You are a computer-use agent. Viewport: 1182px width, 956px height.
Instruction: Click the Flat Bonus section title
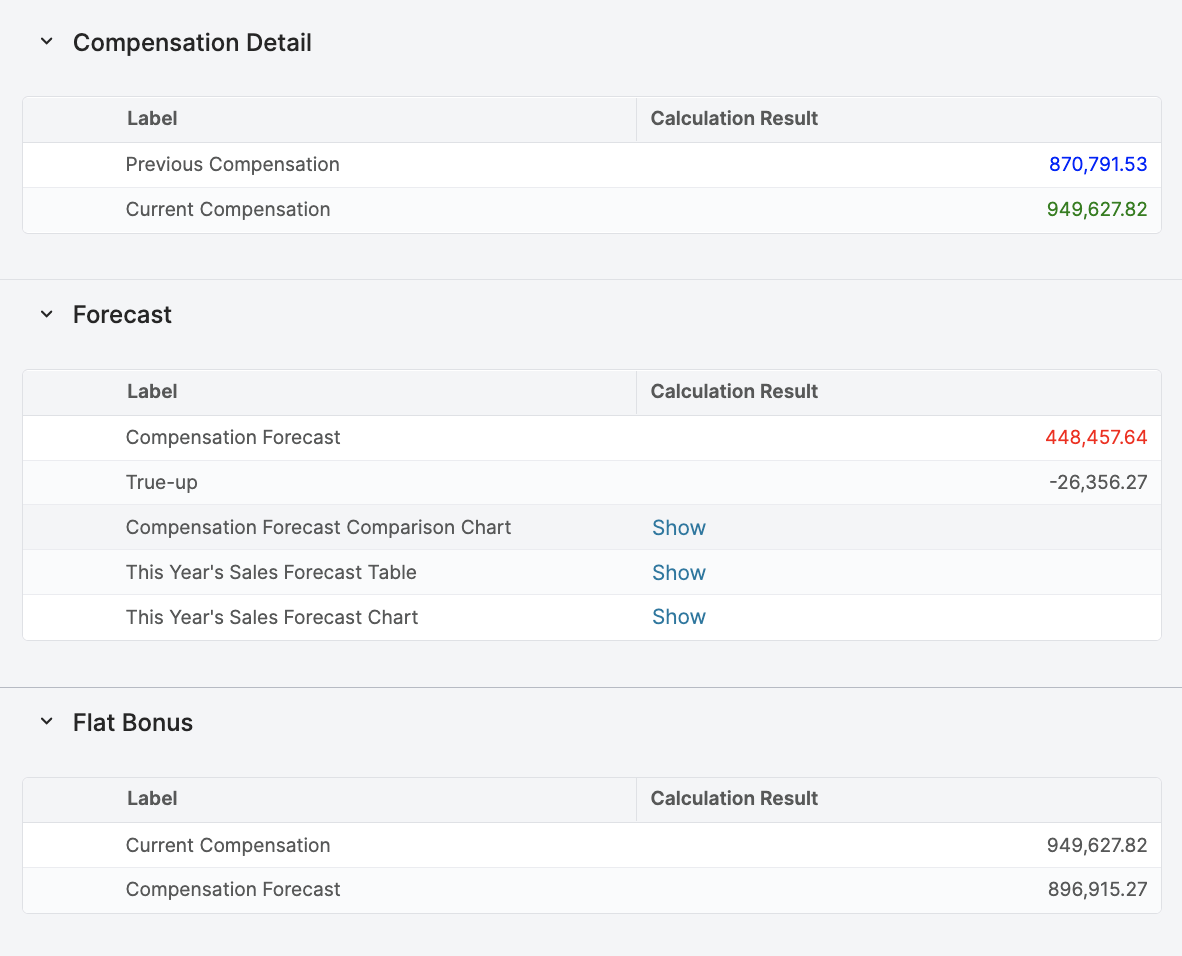(132, 722)
